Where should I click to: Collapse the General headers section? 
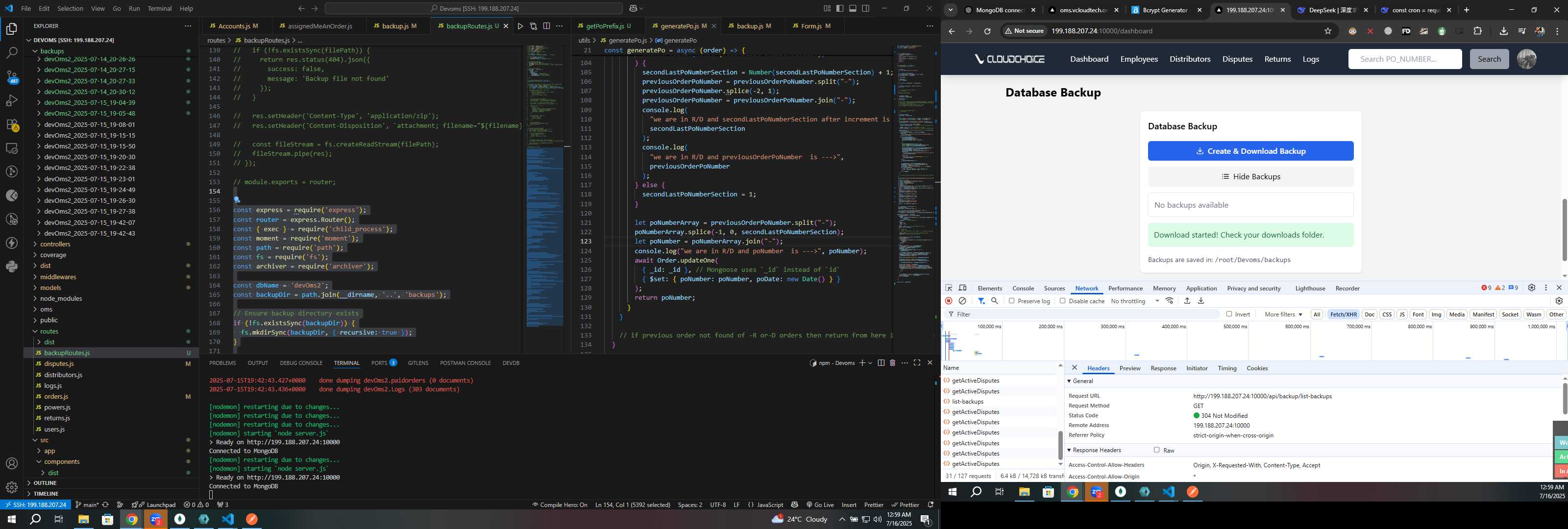click(x=1069, y=381)
